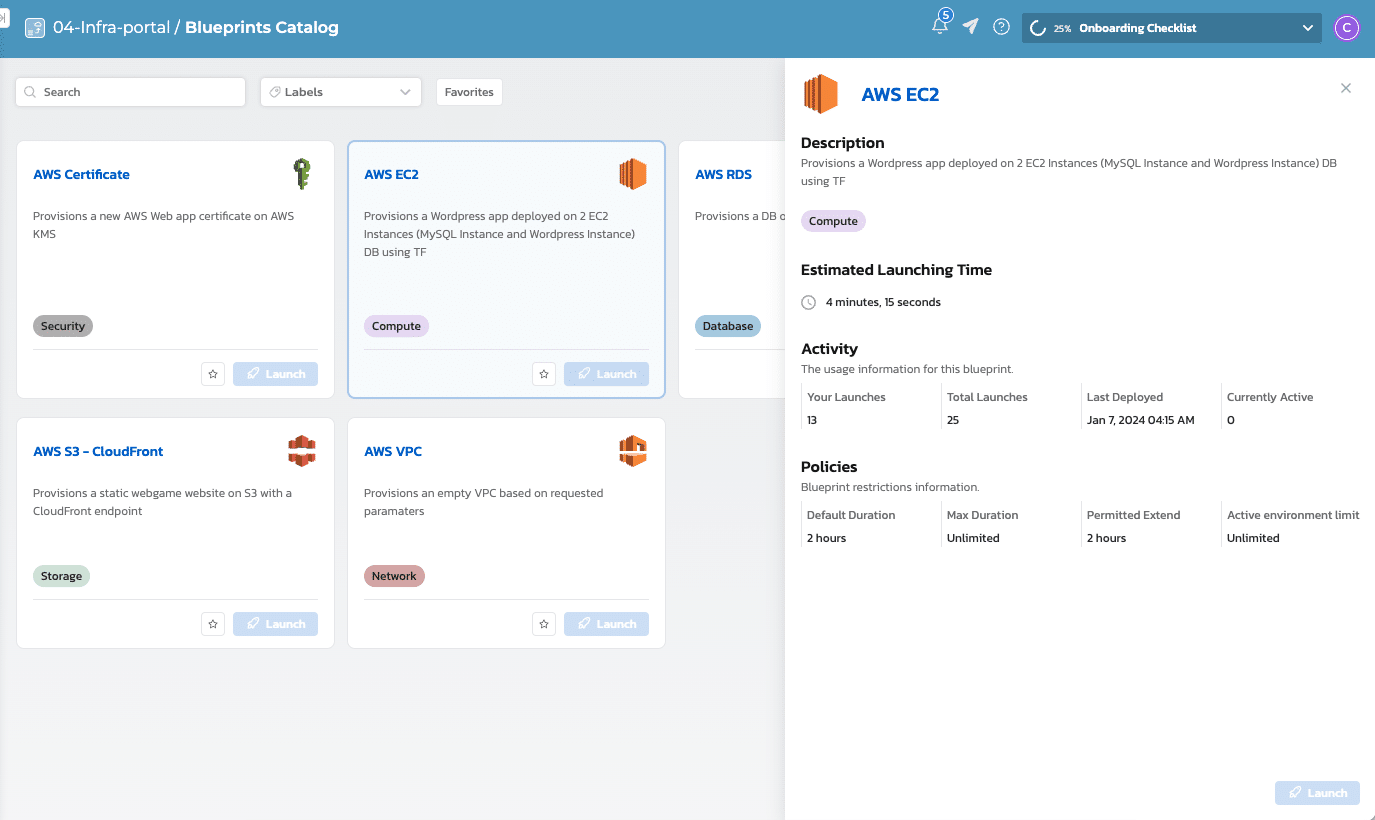Click the paper plane announcements icon
1375x820 pixels.
pyautogui.click(x=970, y=26)
